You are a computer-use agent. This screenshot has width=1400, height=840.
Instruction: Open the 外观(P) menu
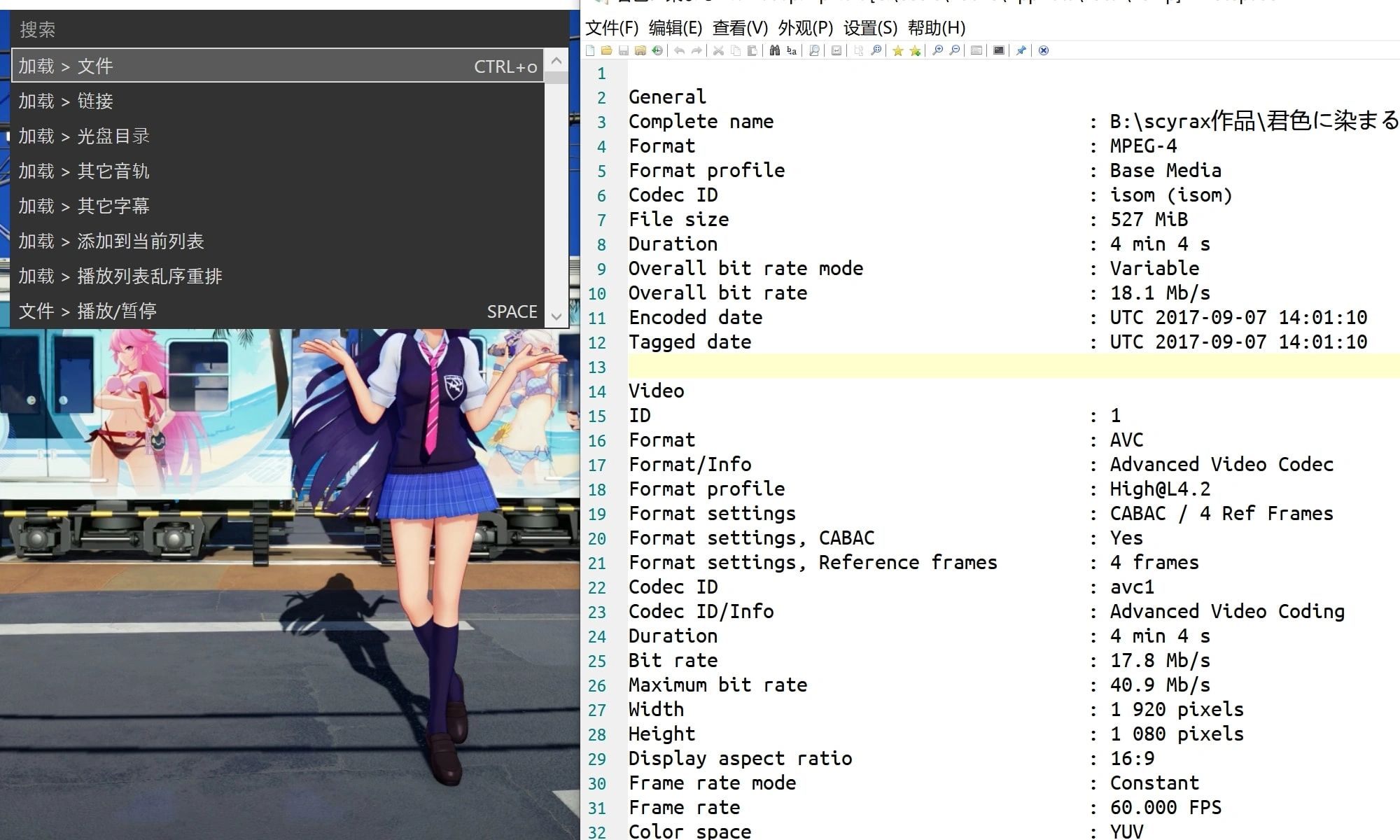pos(805,28)
